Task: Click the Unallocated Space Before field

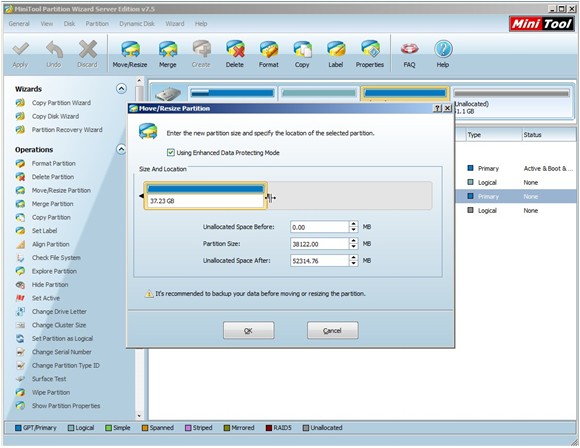Action: point(320,227)
